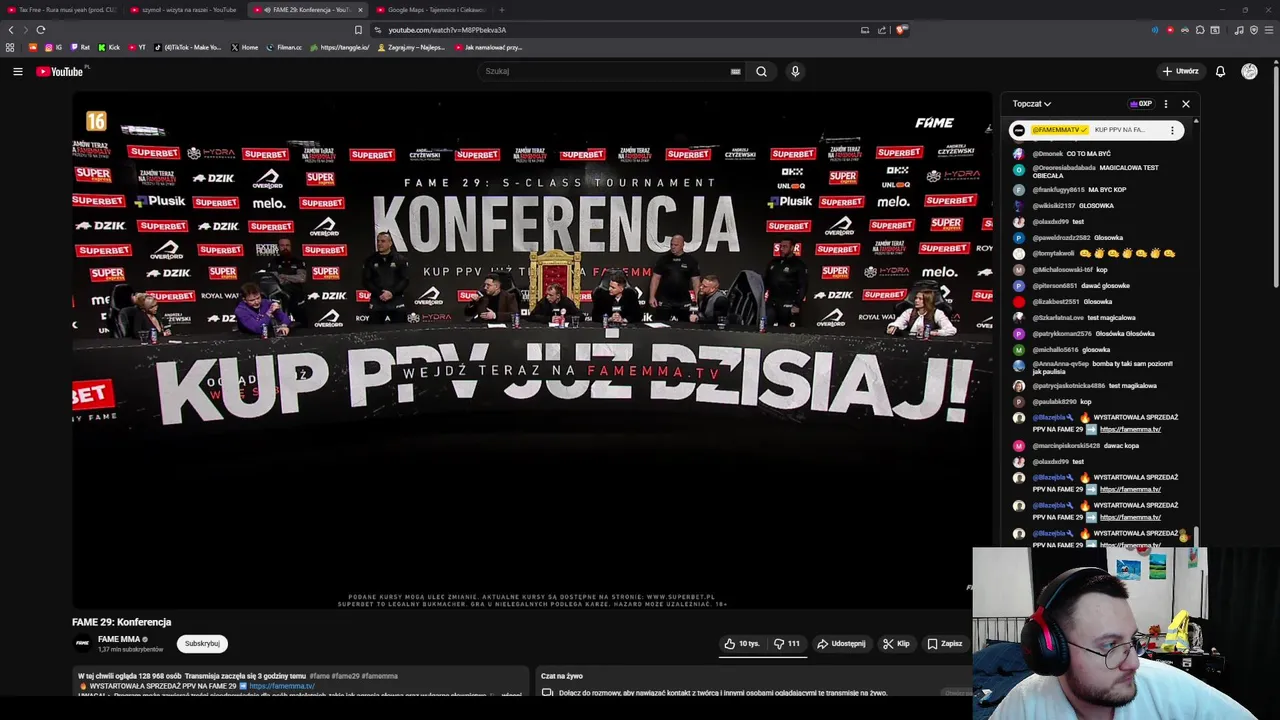The height and width of the screenshot is (720, 1280).
Task: Open the Brave Shields lion icon
Action: click(901, 30)
